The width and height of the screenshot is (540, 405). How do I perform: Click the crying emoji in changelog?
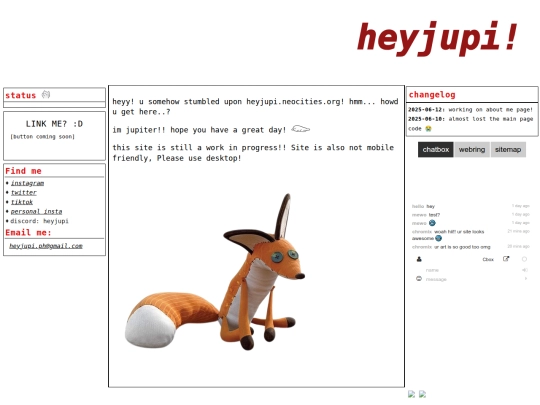428,128
